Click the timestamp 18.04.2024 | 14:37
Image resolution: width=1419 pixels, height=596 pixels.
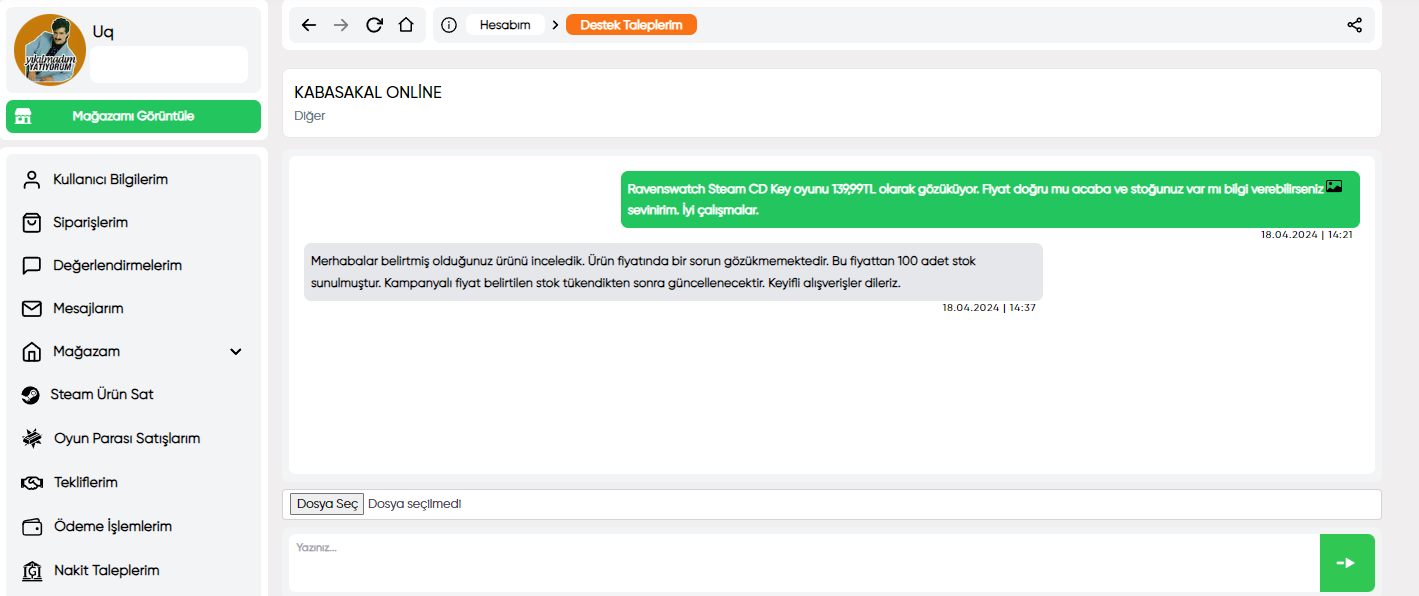(x=989, y=308)
